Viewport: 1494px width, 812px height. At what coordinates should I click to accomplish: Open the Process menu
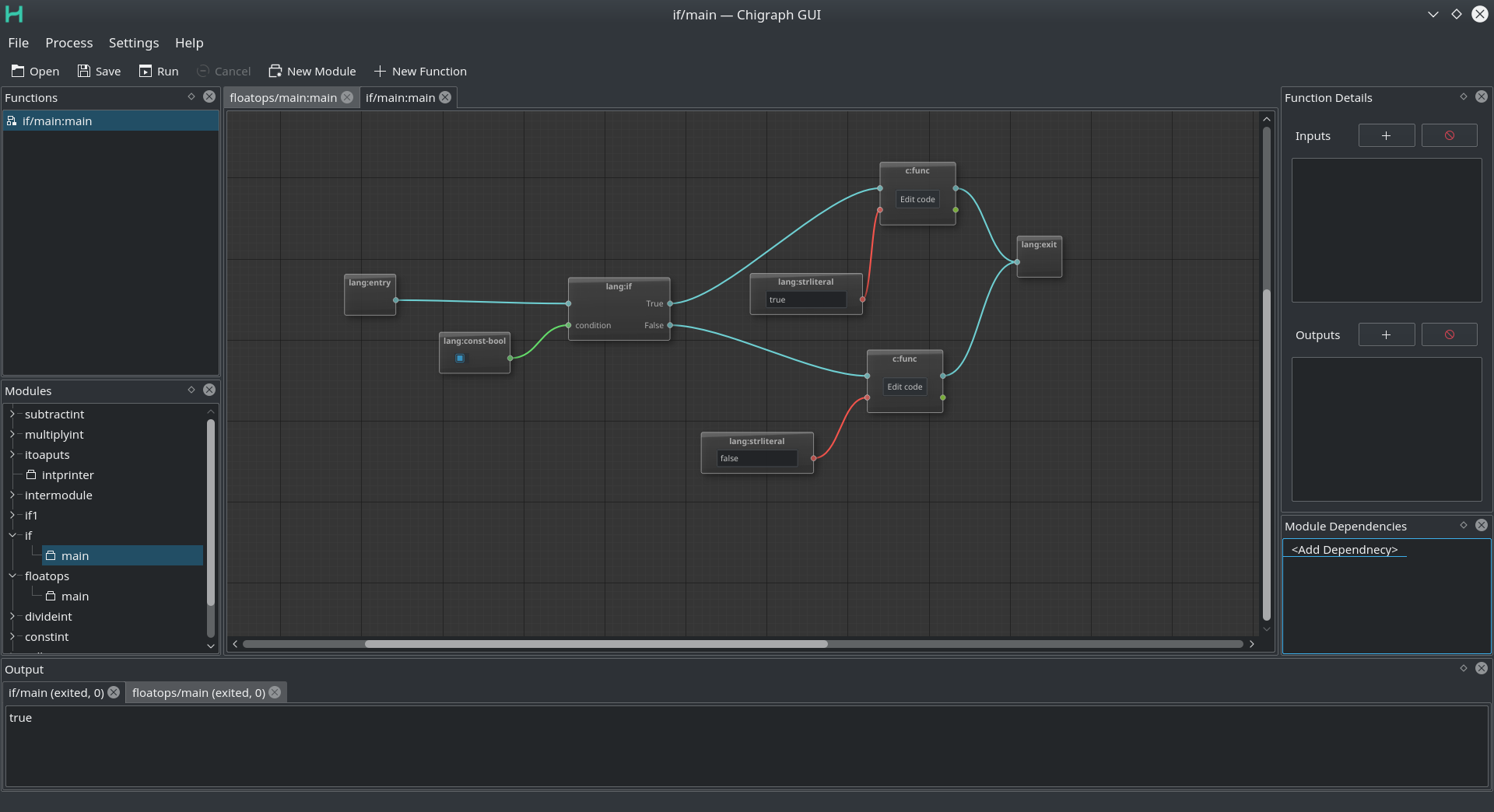pos(68,43)
